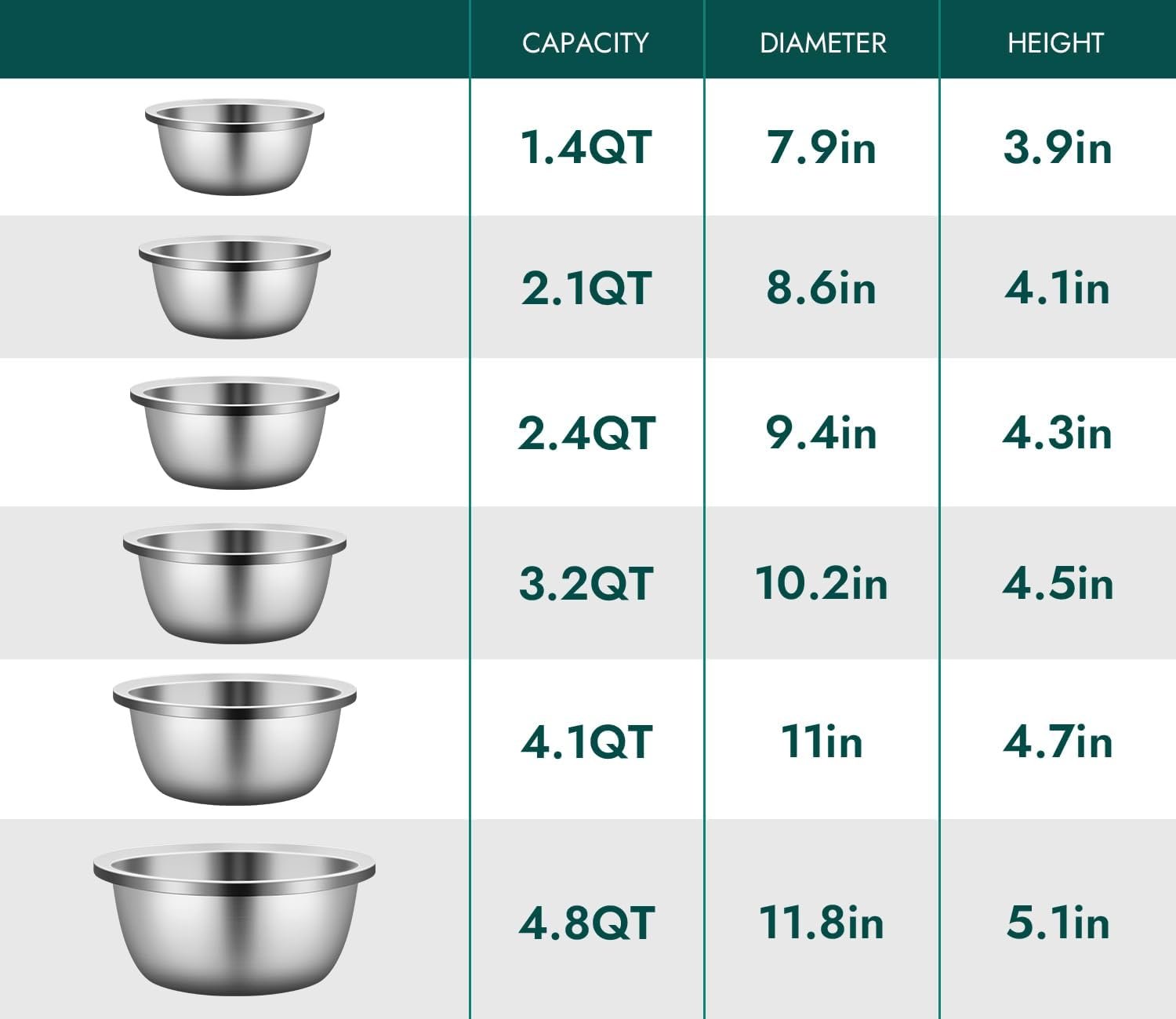
Task: Click the 1.4QT capacity value
Action: [x=586, y=147]
